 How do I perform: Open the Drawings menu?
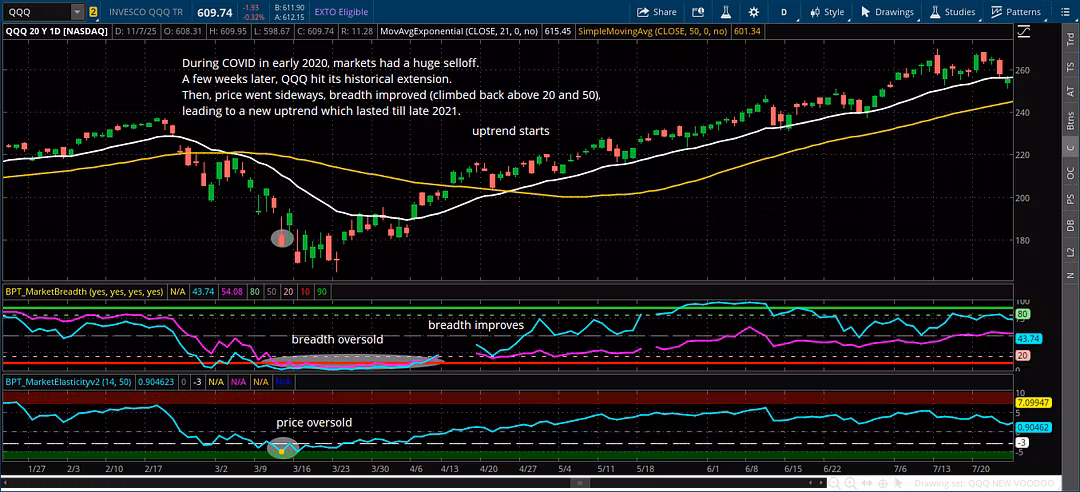pos(887,12)
